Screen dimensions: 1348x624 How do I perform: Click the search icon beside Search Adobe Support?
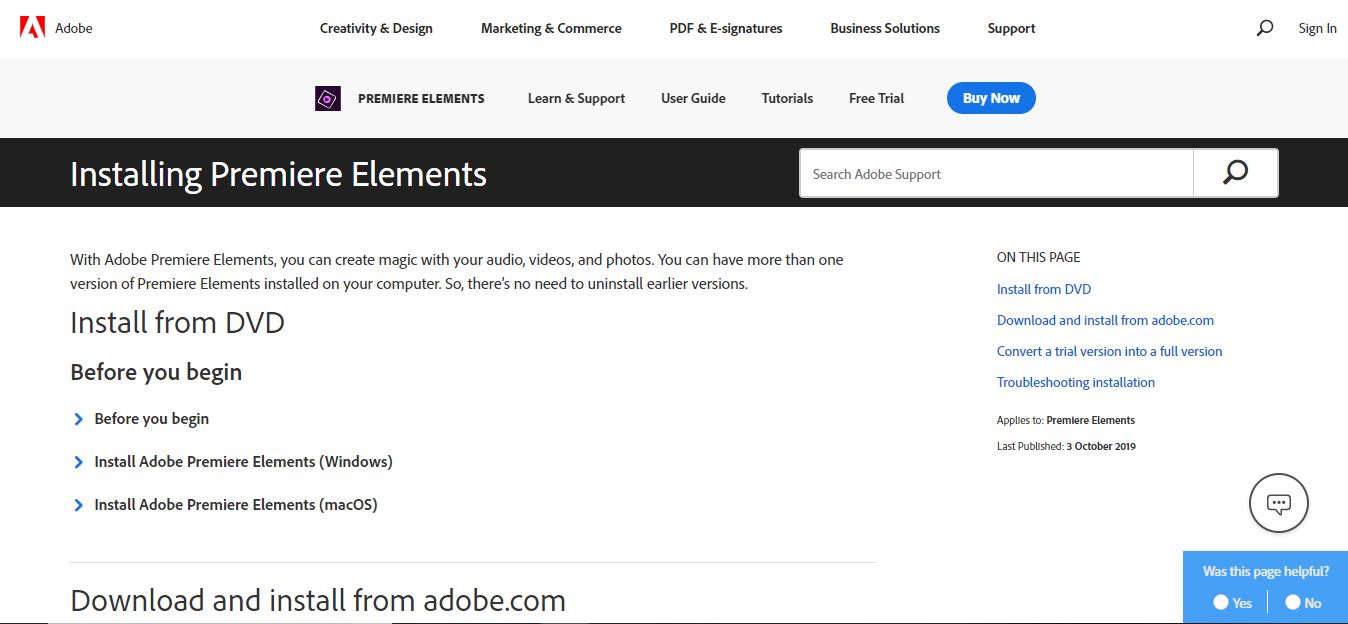[1235, 172]
